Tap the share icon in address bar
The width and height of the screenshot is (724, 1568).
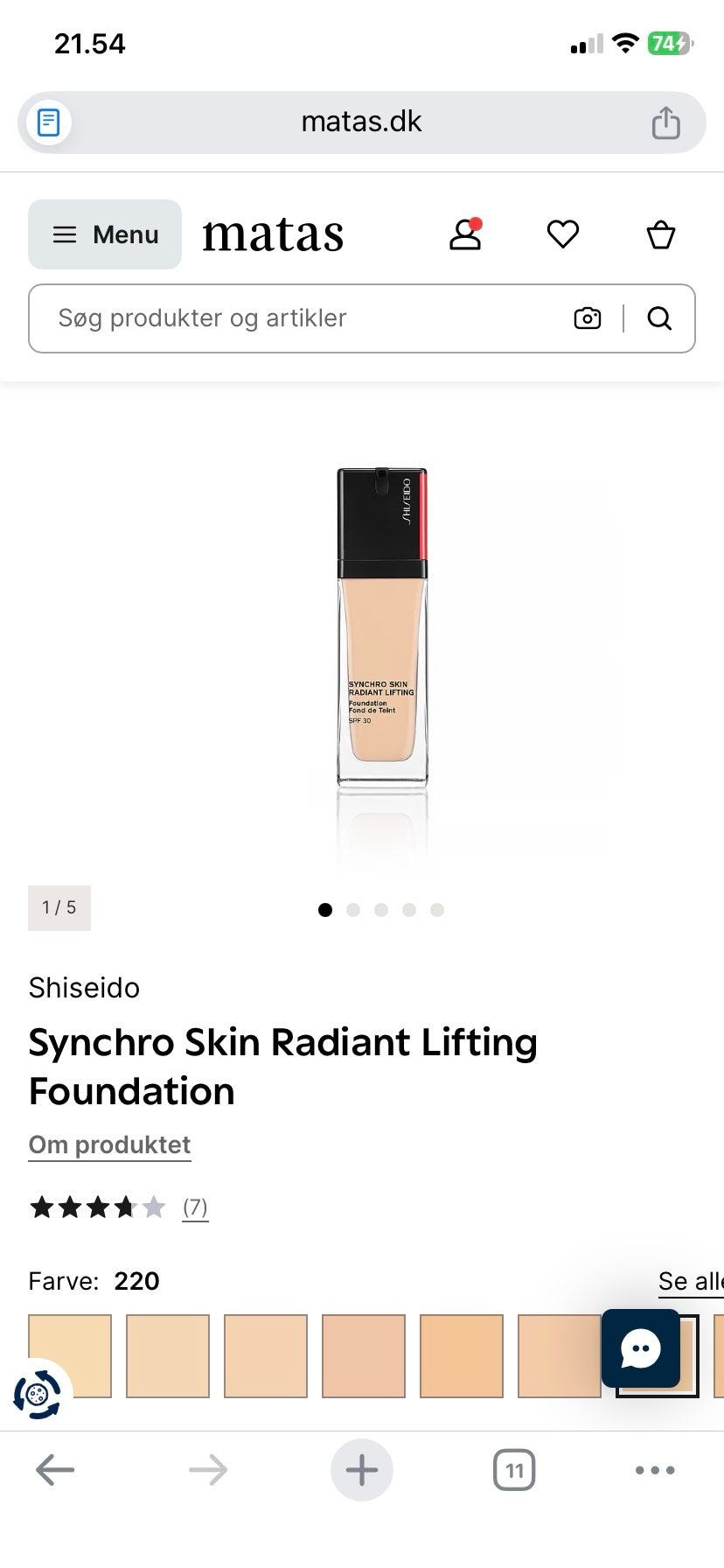[665, 122]
